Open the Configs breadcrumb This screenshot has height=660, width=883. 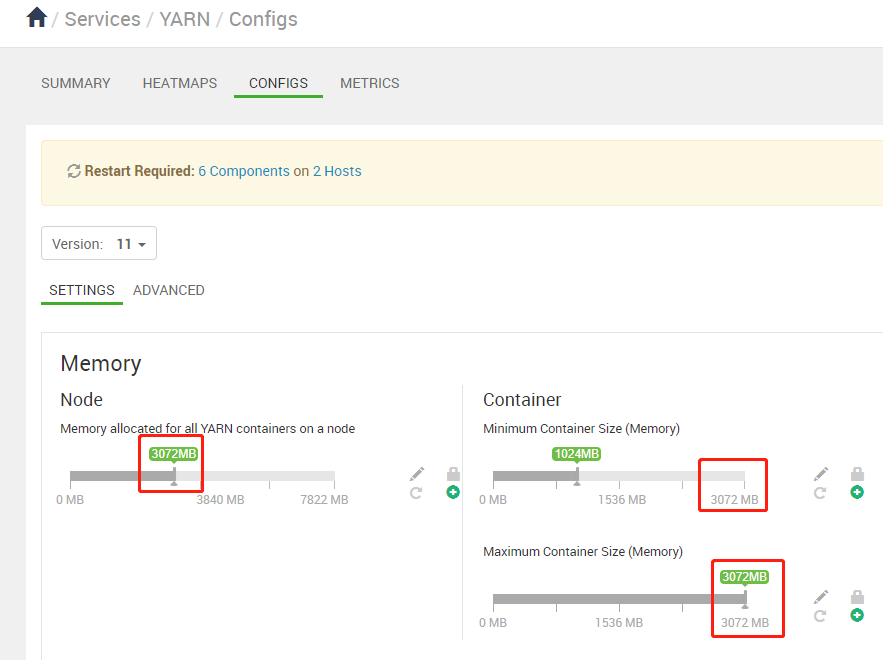point(263,19)
